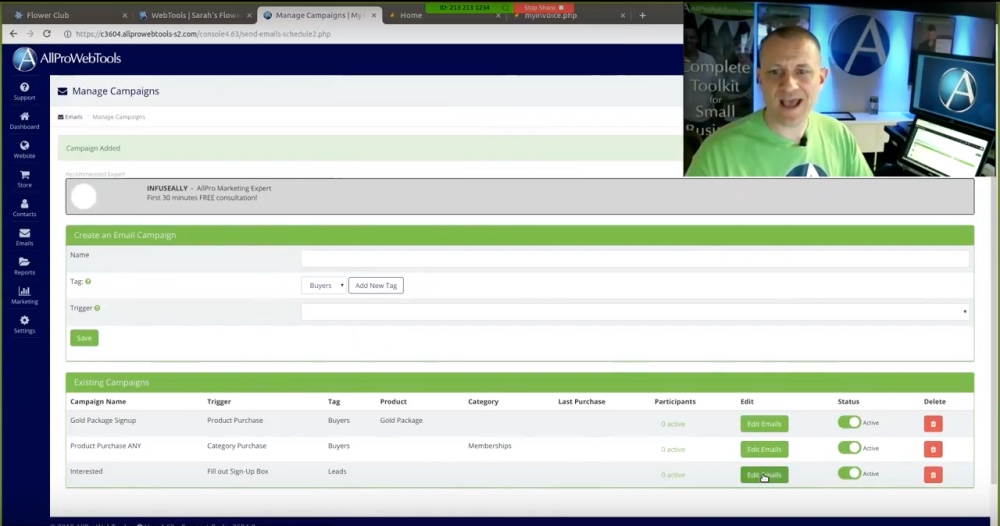Click the browser address bar
Viewport: 1000px width, 526px height.
(370, 34)
